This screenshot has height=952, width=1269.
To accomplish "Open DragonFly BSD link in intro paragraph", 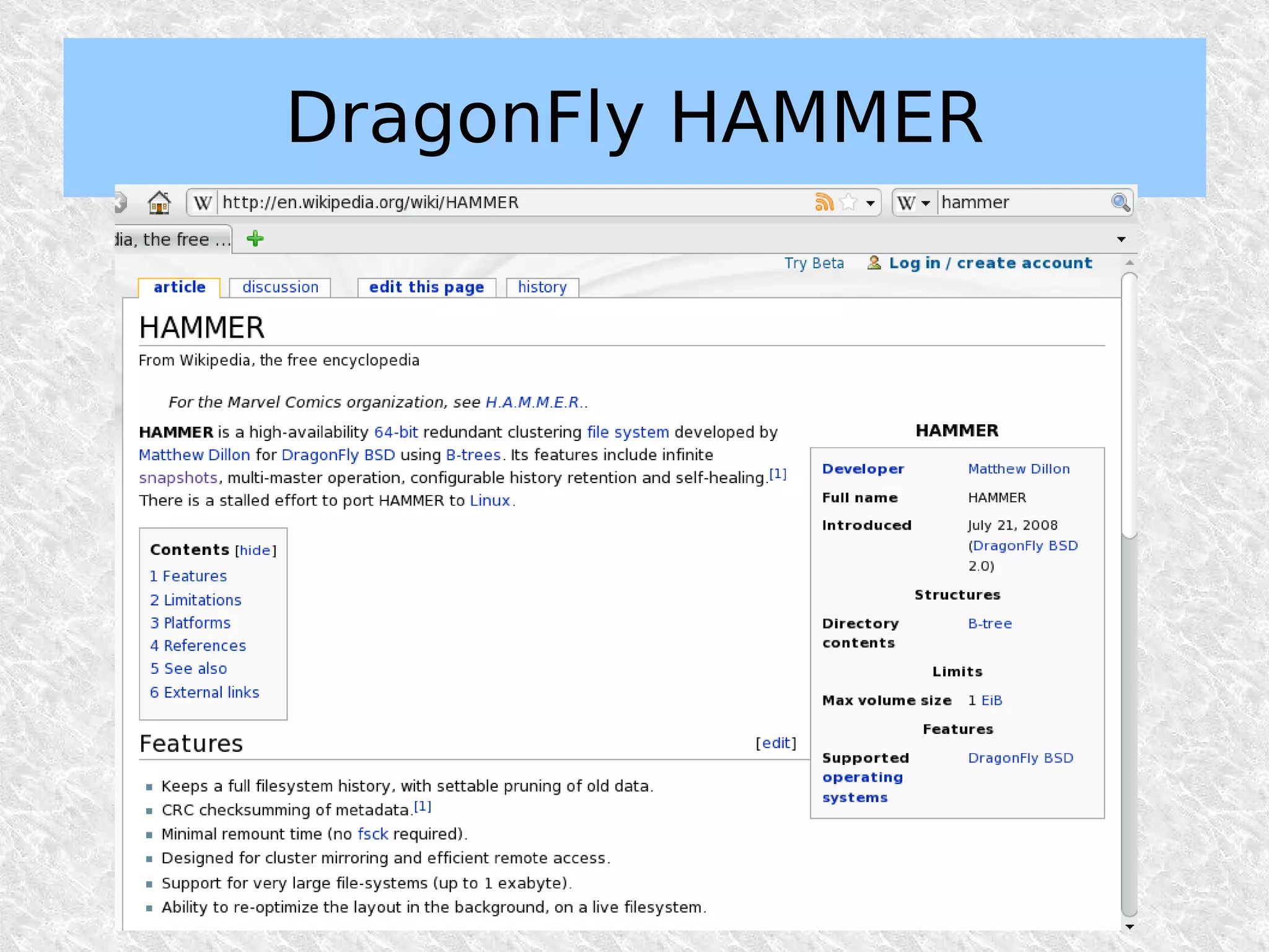I will [x=338, y=455].
